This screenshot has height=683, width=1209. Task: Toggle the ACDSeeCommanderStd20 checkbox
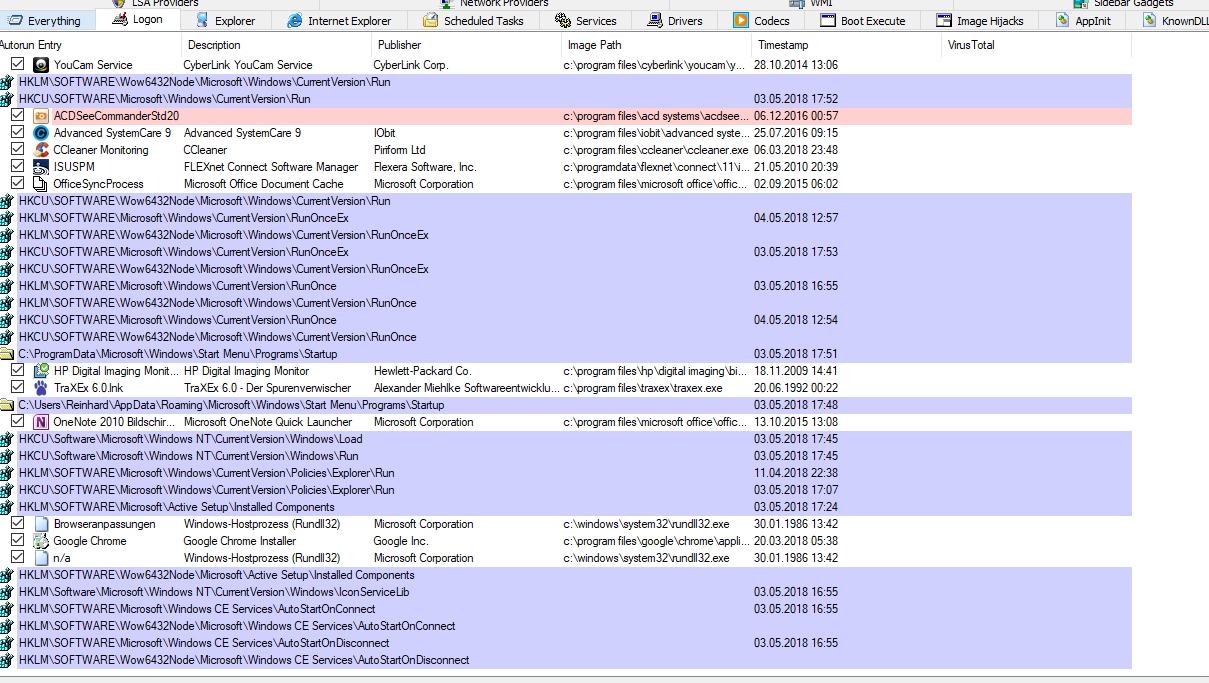coord(18,116)
